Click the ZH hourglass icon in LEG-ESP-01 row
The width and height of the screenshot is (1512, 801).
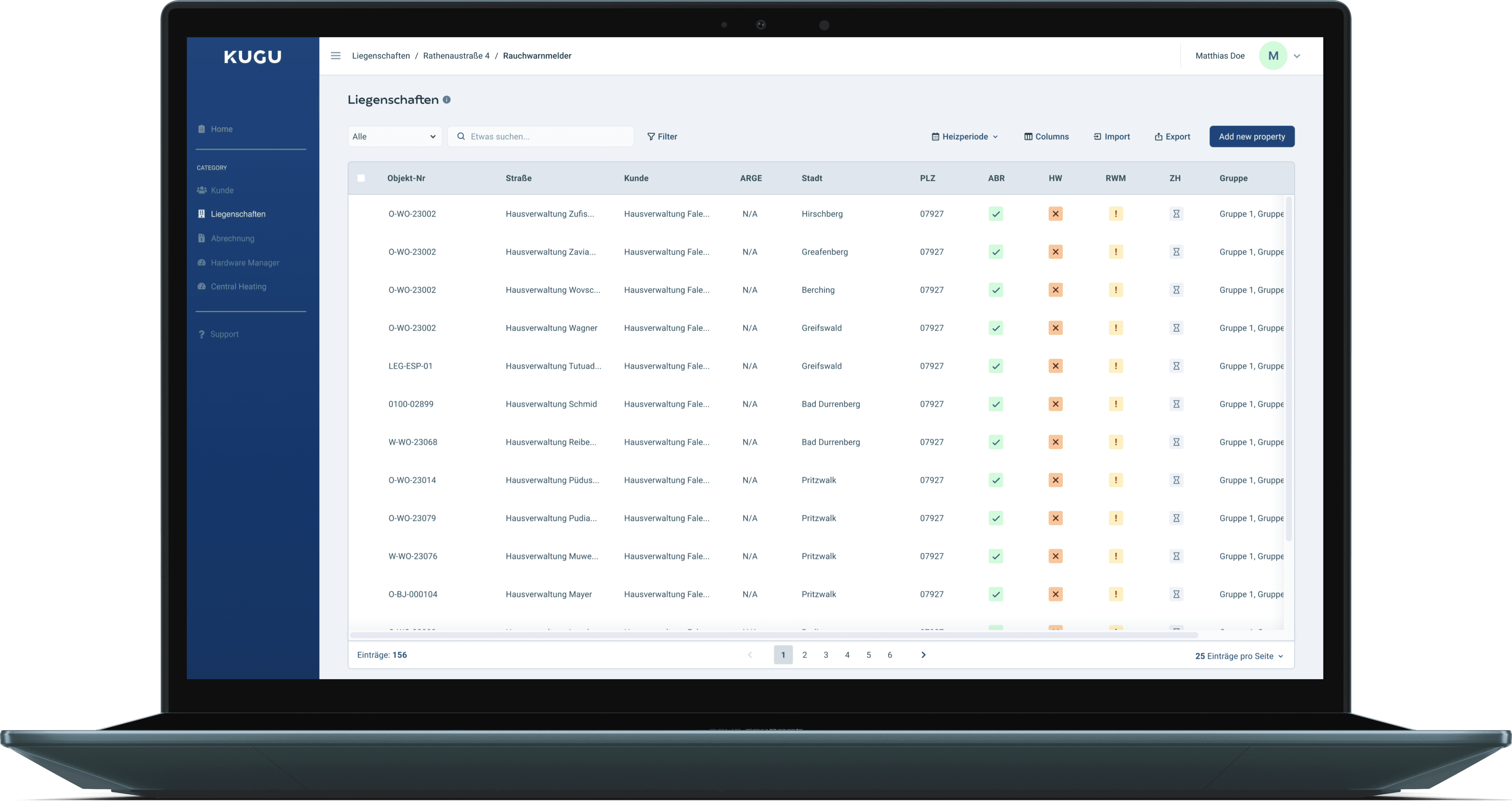(x=1176, y=366)
